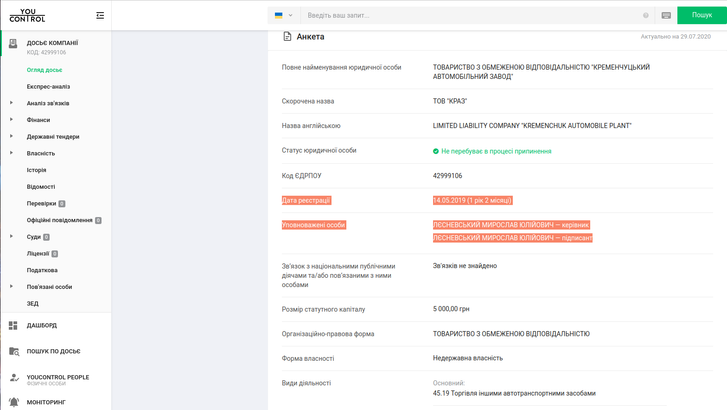
Task: Click the Досьє компанії building icon
Action: (13, 44)
